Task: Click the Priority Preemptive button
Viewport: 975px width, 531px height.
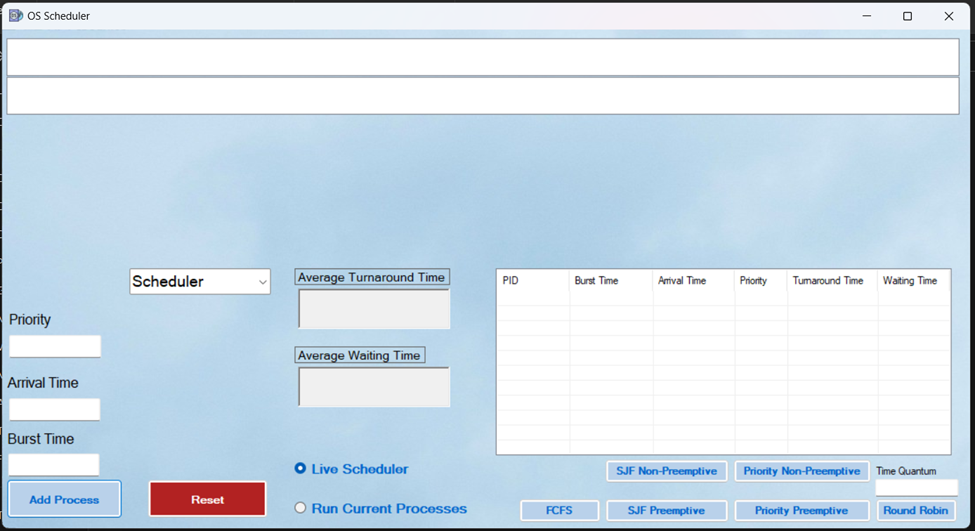Action: [802, 510]
